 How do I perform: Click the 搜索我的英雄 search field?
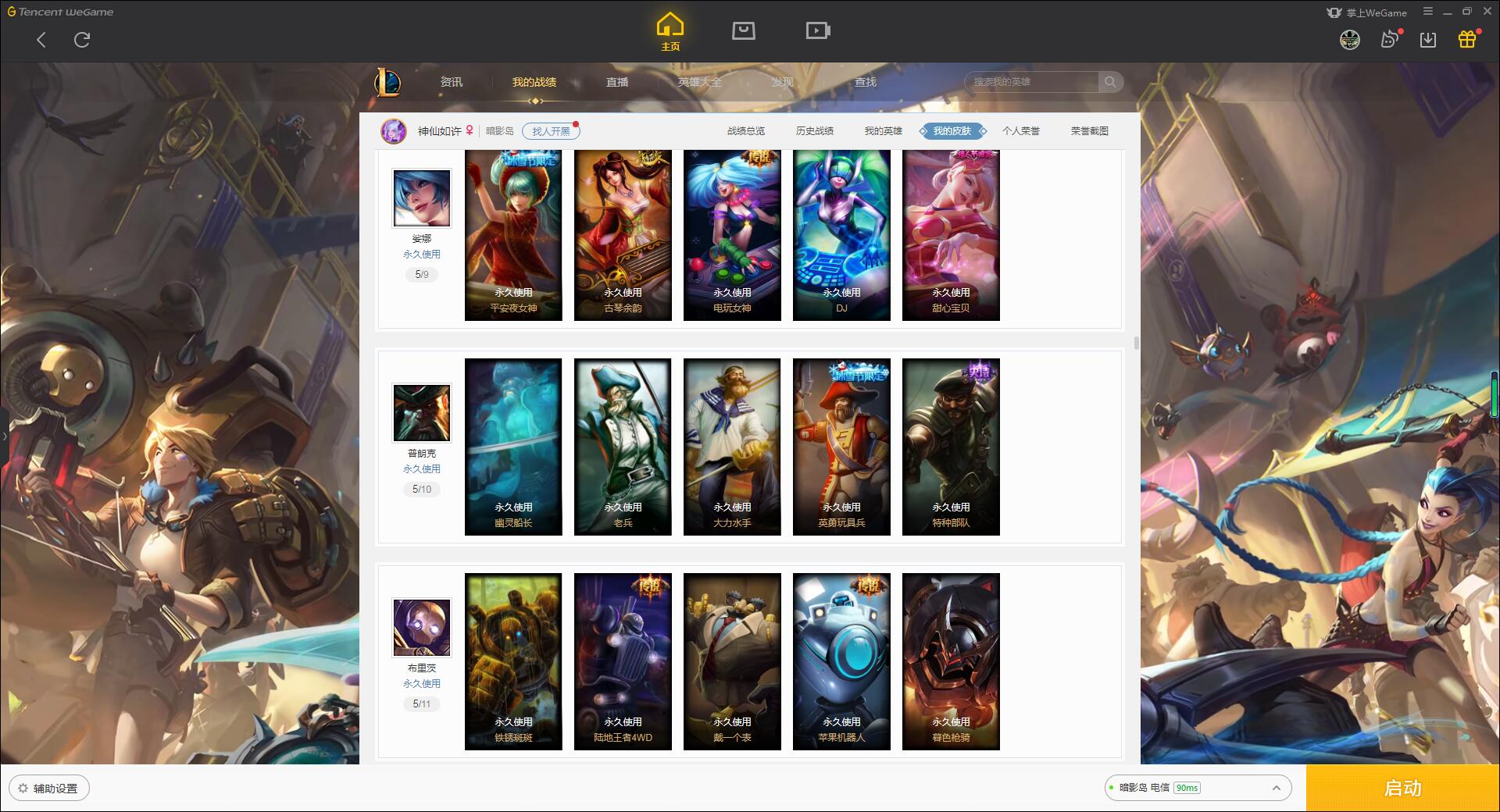1031,82
